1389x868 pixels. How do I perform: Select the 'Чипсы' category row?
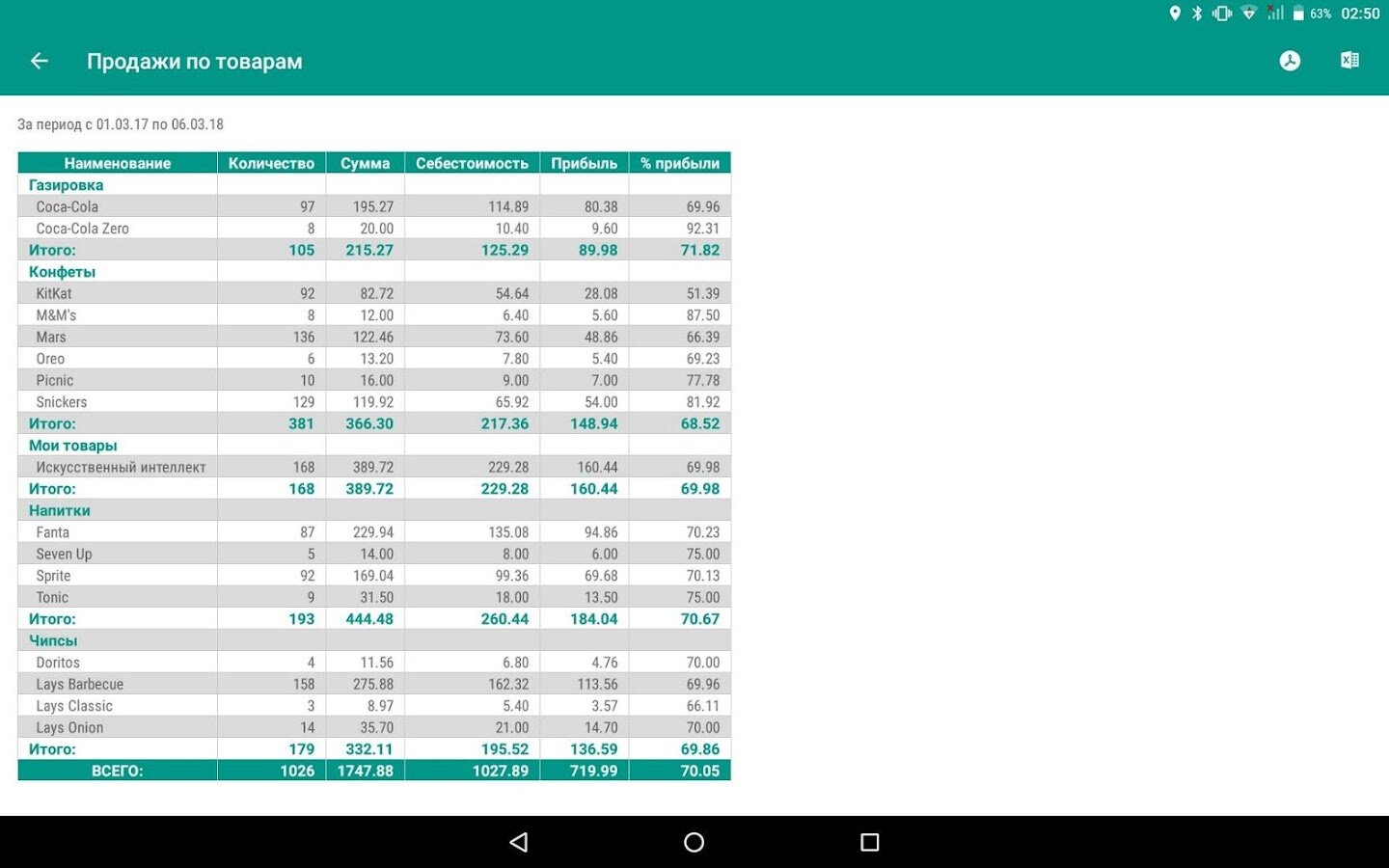[374, 640]
